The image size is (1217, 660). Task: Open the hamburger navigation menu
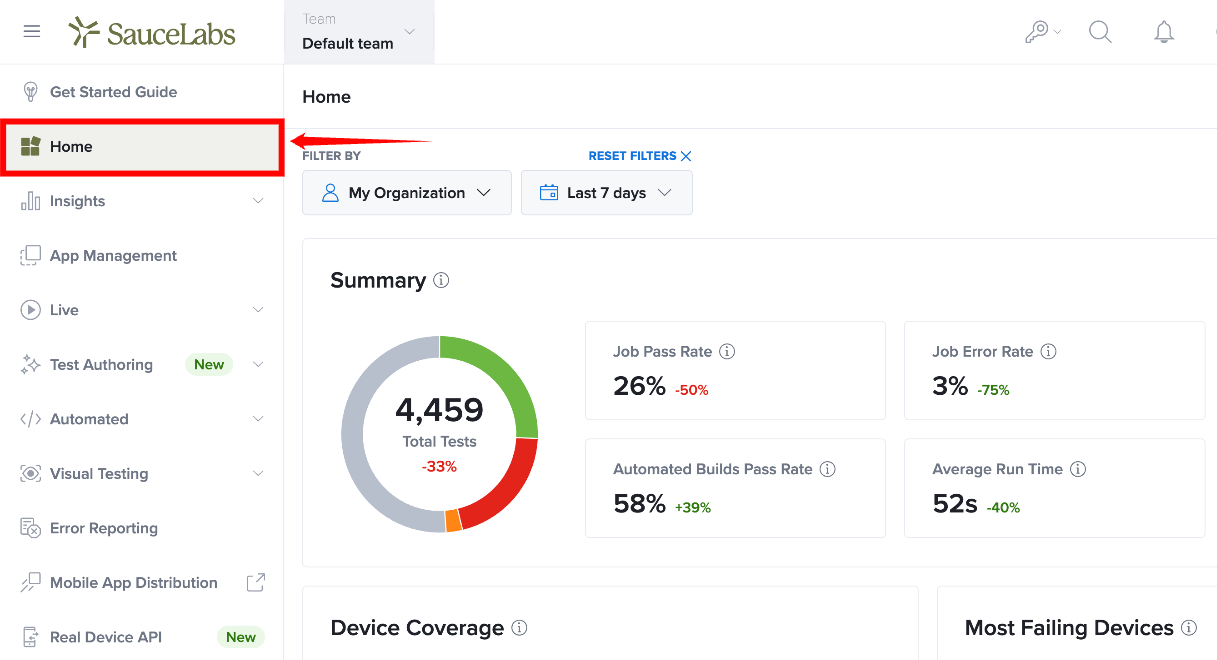[32, 31]
